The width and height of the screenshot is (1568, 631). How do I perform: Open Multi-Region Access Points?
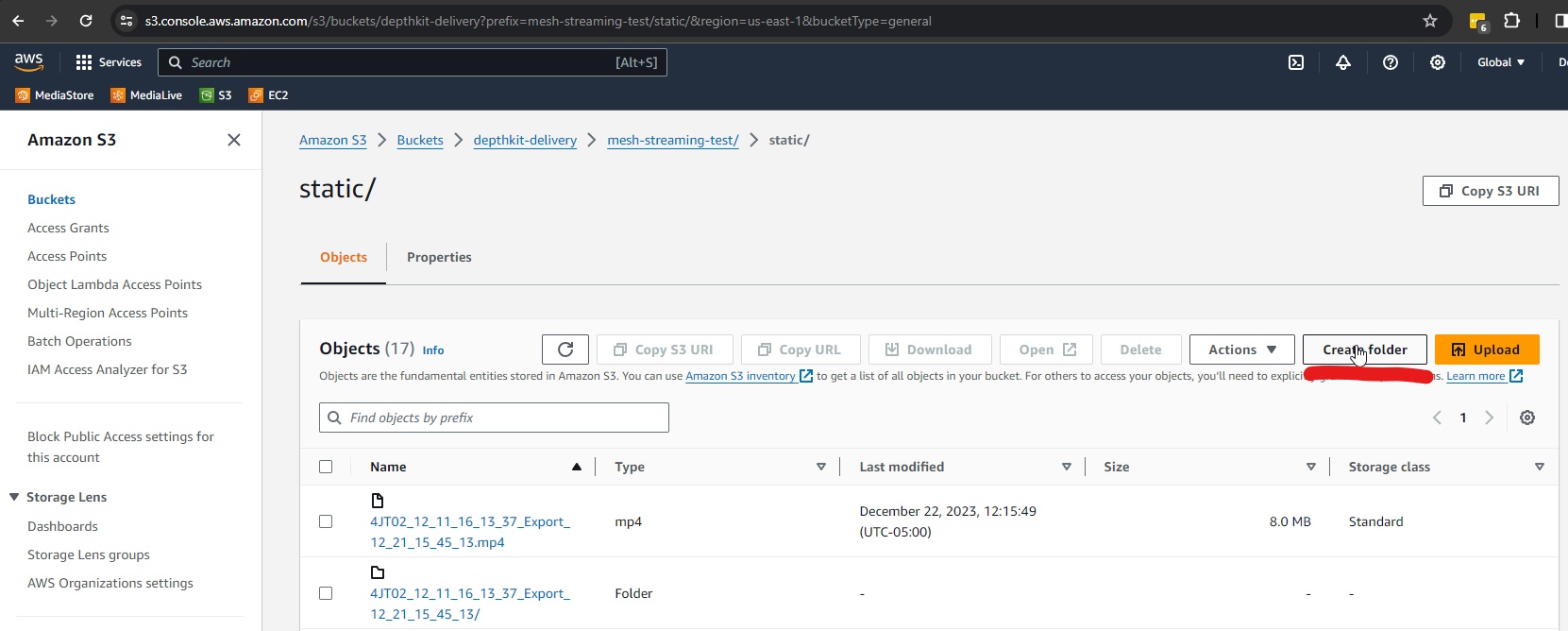tap(108, 313)
